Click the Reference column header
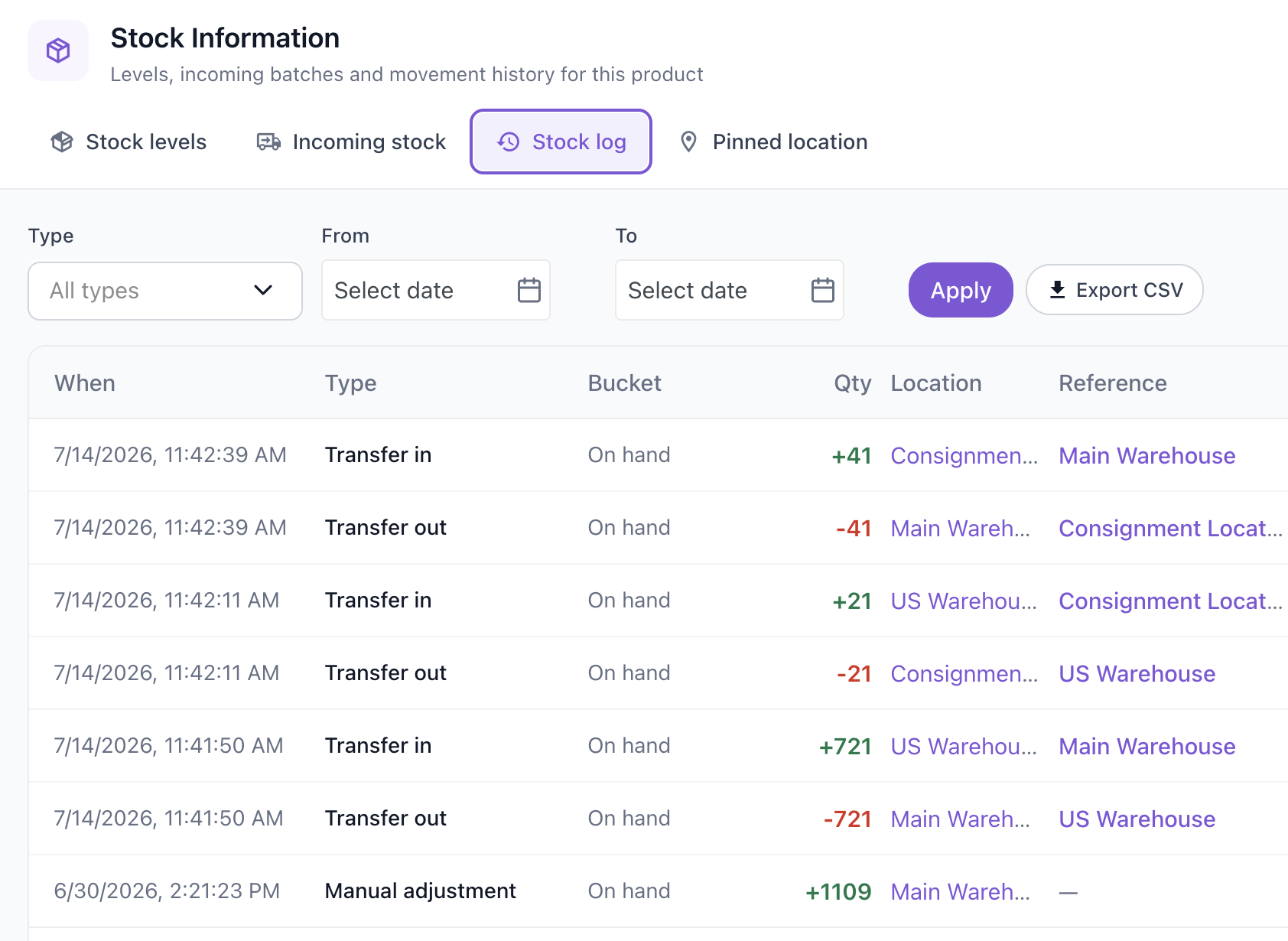Viewport: 1288px width, 941px height. click(x=1113, y=383)
